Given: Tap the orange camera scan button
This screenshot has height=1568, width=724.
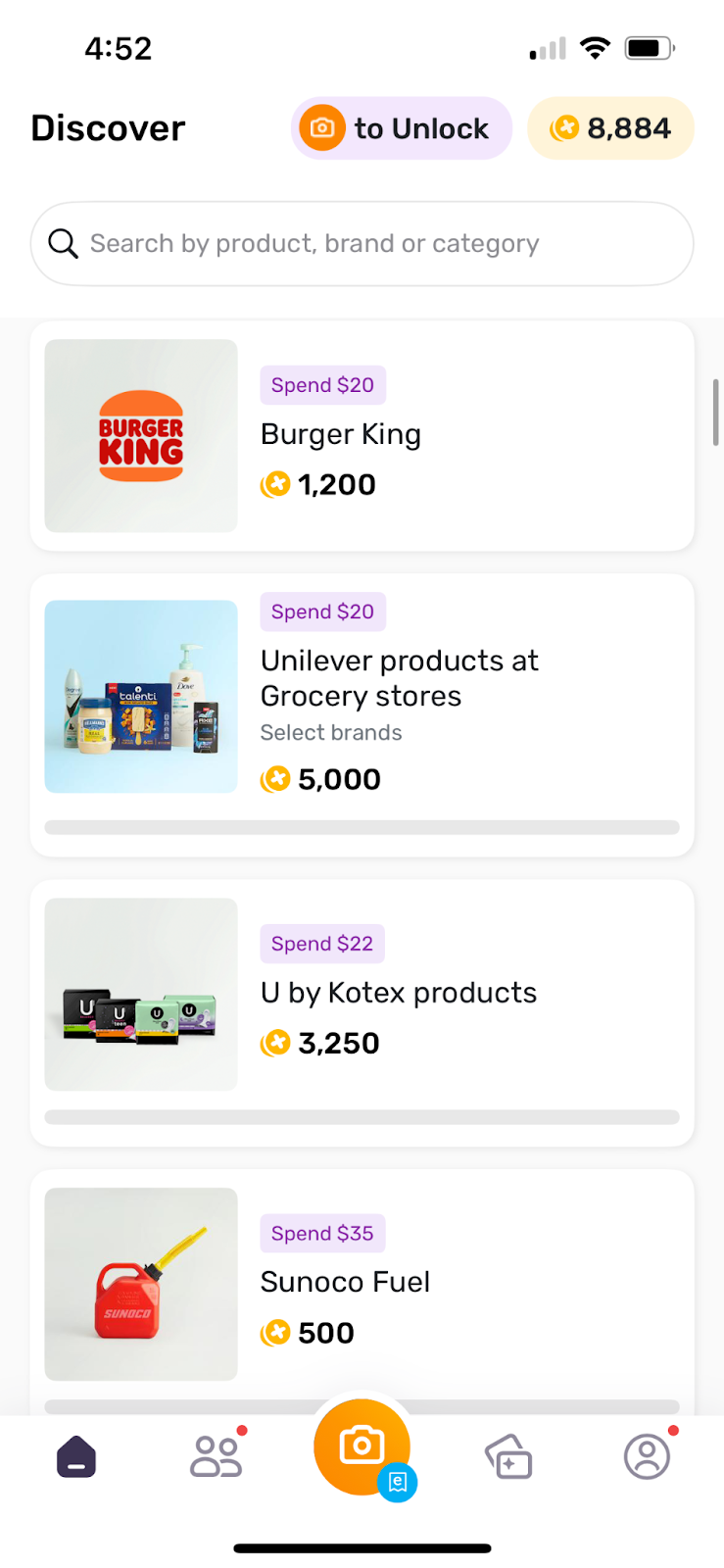Looking at the screenshot, I should tap(361, 1445).
